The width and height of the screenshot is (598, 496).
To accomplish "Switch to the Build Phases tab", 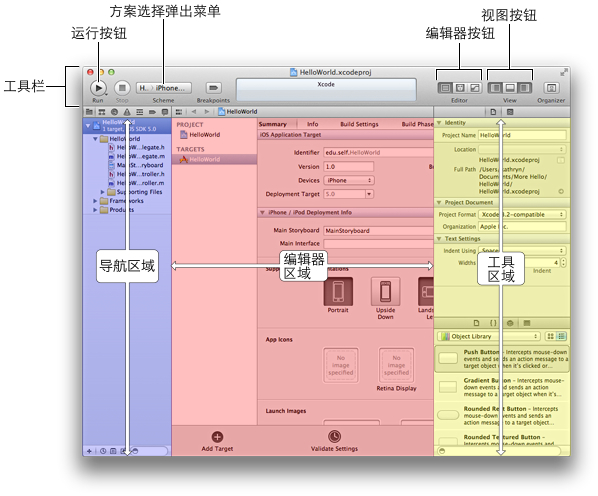I will pos(417,124).
